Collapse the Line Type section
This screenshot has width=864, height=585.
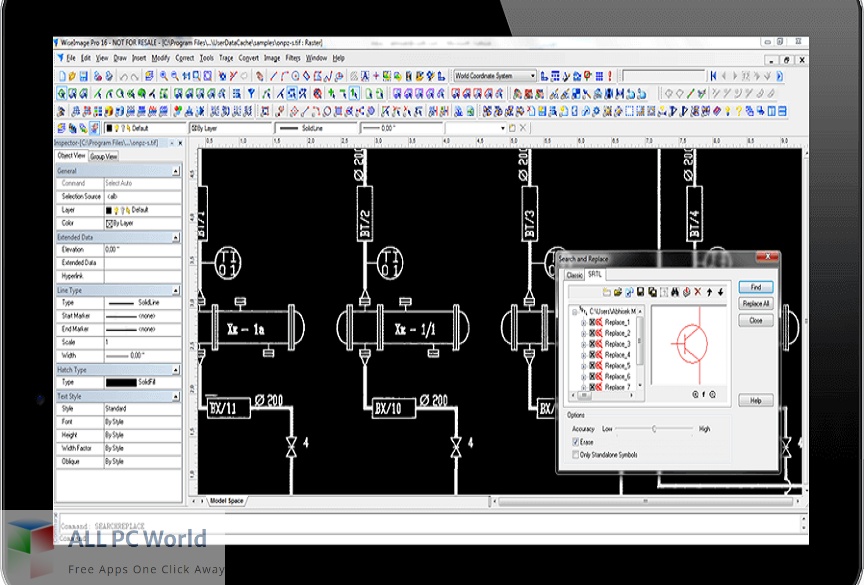pos(176,290)
